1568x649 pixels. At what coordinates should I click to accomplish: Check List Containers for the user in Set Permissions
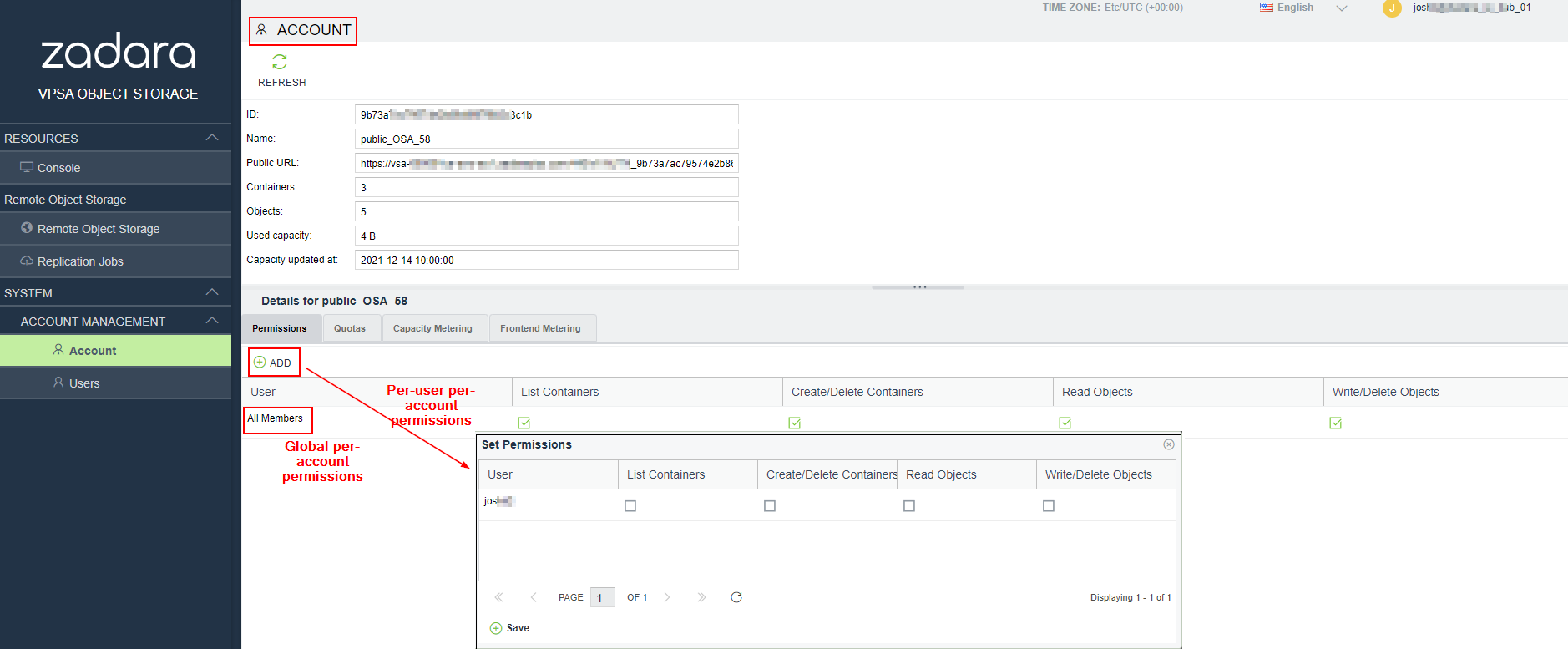[x=630, y=506]
